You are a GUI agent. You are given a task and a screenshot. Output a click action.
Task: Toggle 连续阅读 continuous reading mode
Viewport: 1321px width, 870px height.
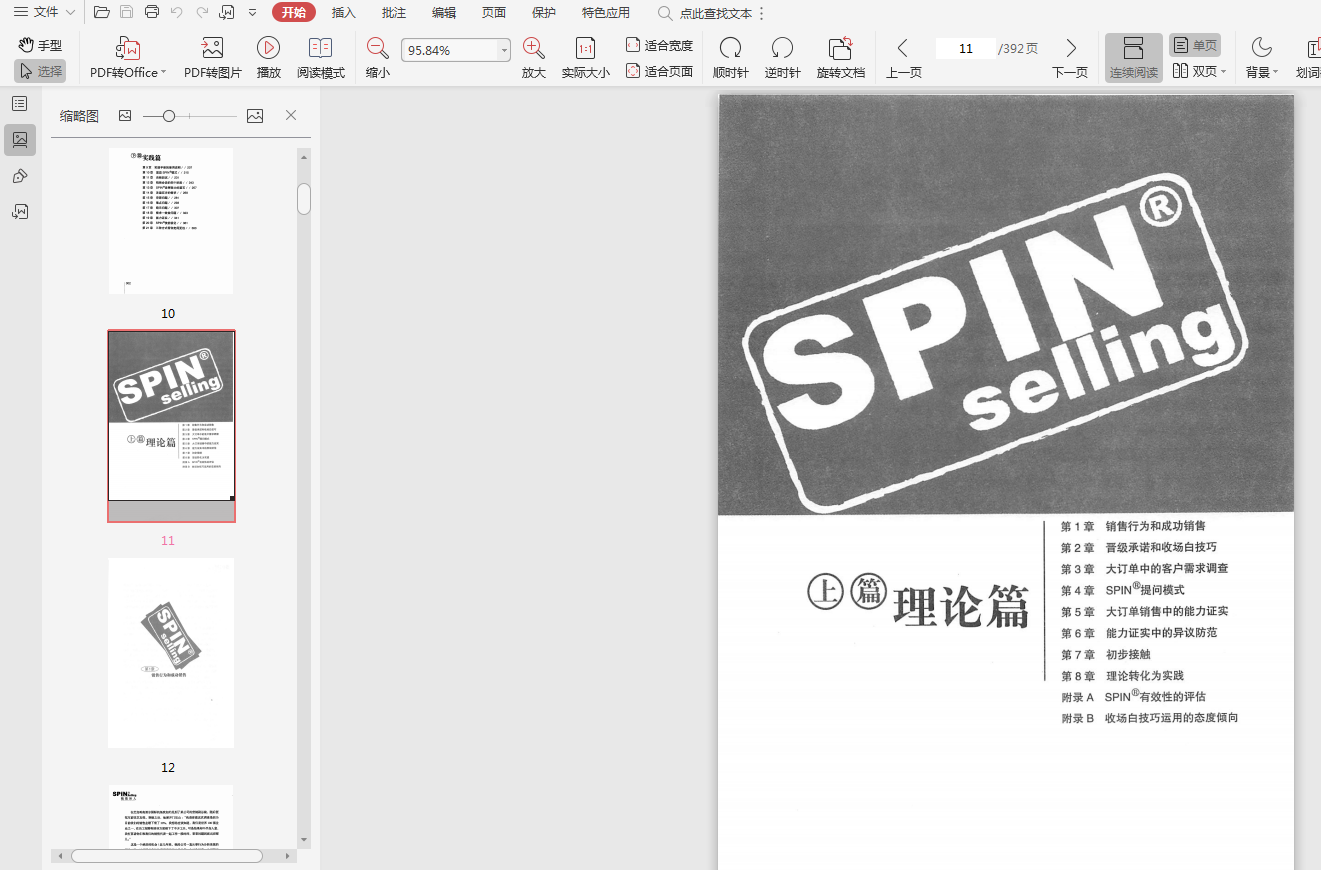(1133, 57)
